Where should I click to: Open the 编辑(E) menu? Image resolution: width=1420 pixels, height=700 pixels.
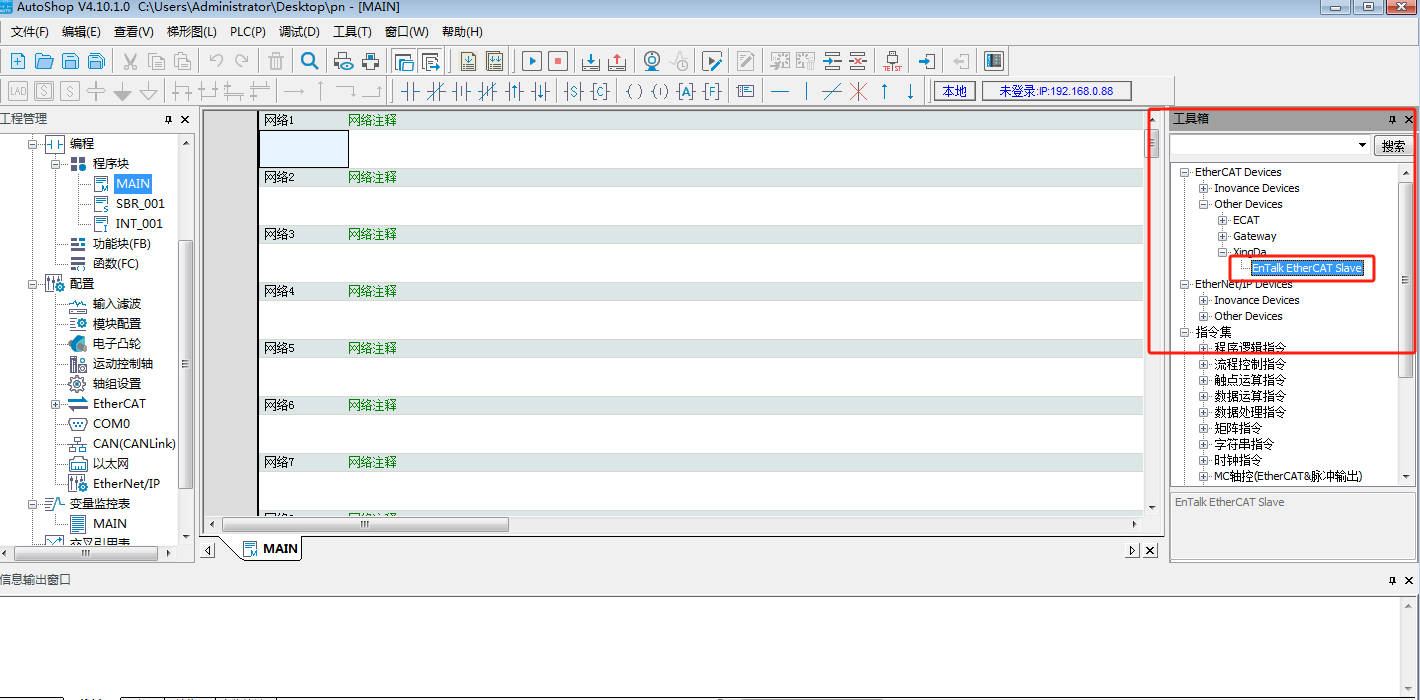(81, 32)
